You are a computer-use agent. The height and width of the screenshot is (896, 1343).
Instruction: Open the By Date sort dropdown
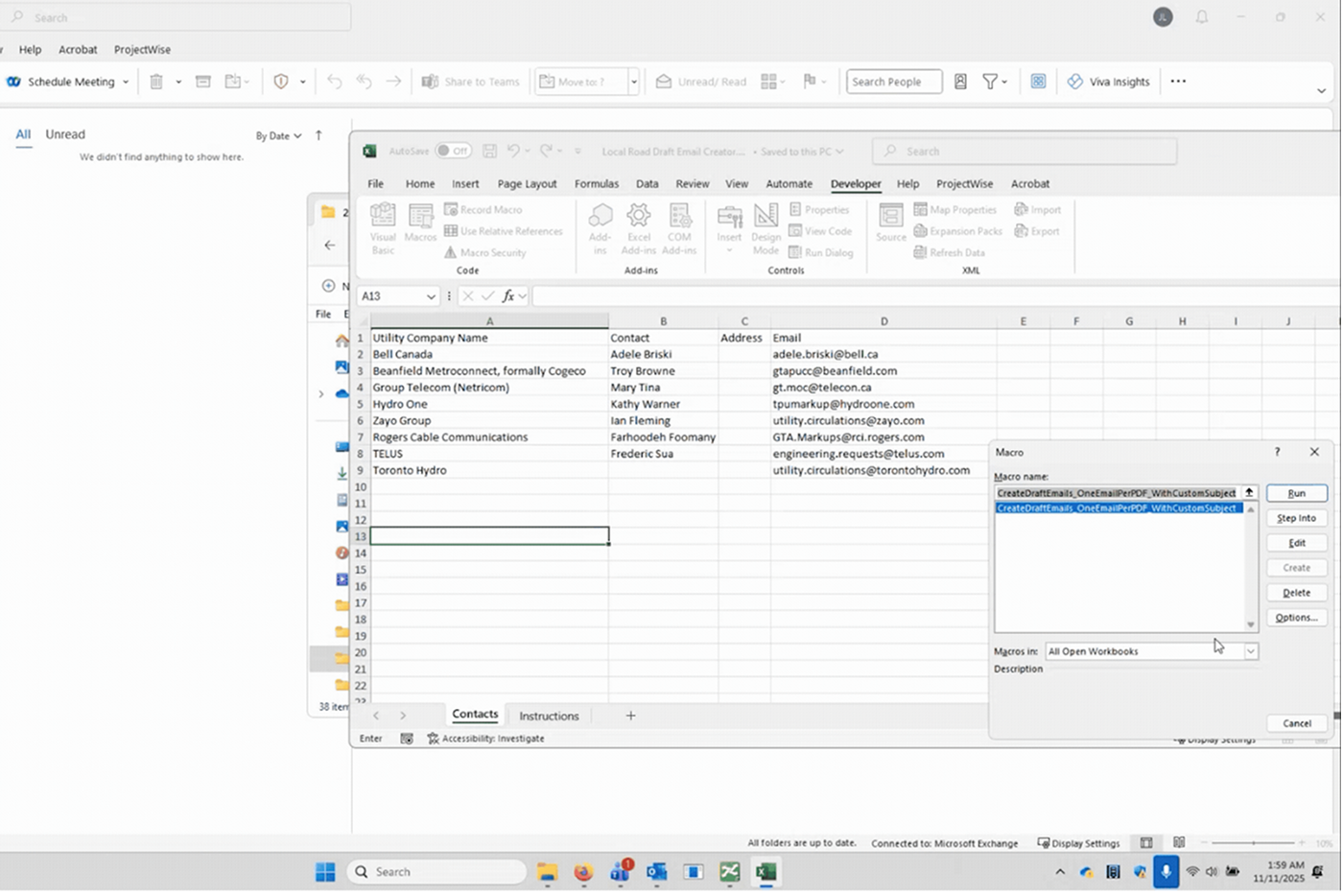pos(278,136)
